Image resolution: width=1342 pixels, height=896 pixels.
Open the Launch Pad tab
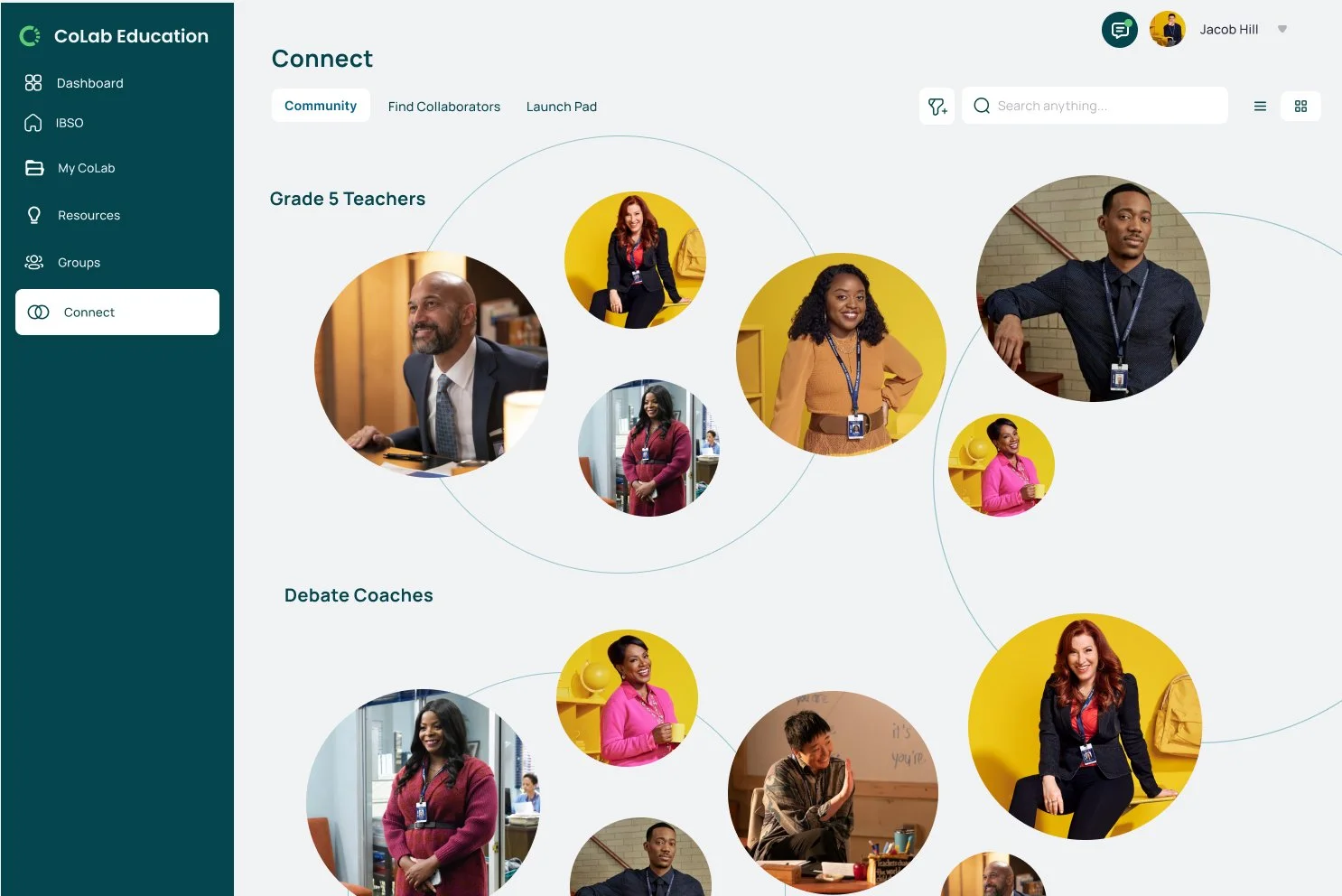pyautogui.click(x=562, y=107)
